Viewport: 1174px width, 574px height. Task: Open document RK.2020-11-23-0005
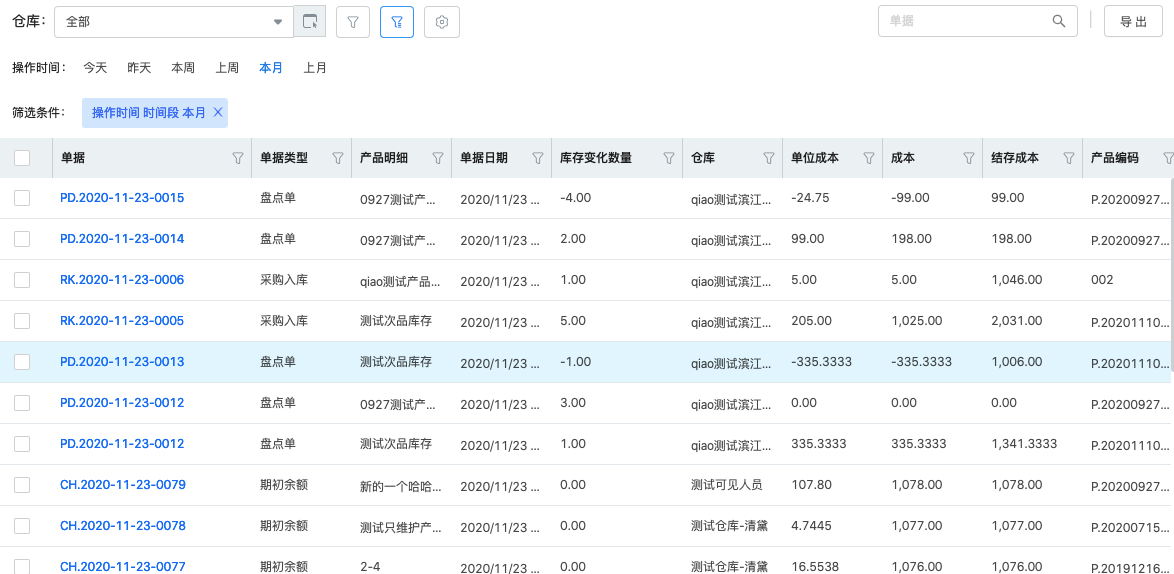tap(122, 321)
